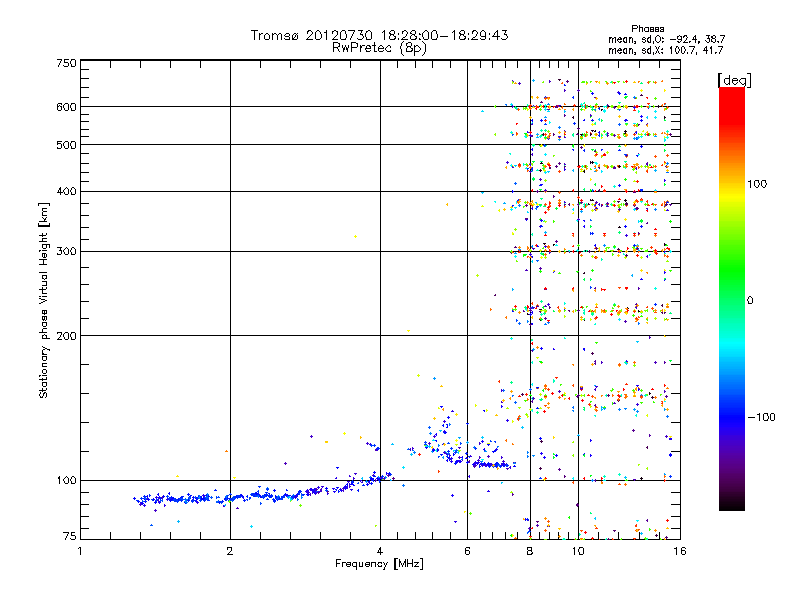Click the x-axis tick label "2"
The width and height of the screenshot is (800, 600).
click(230, 551)
